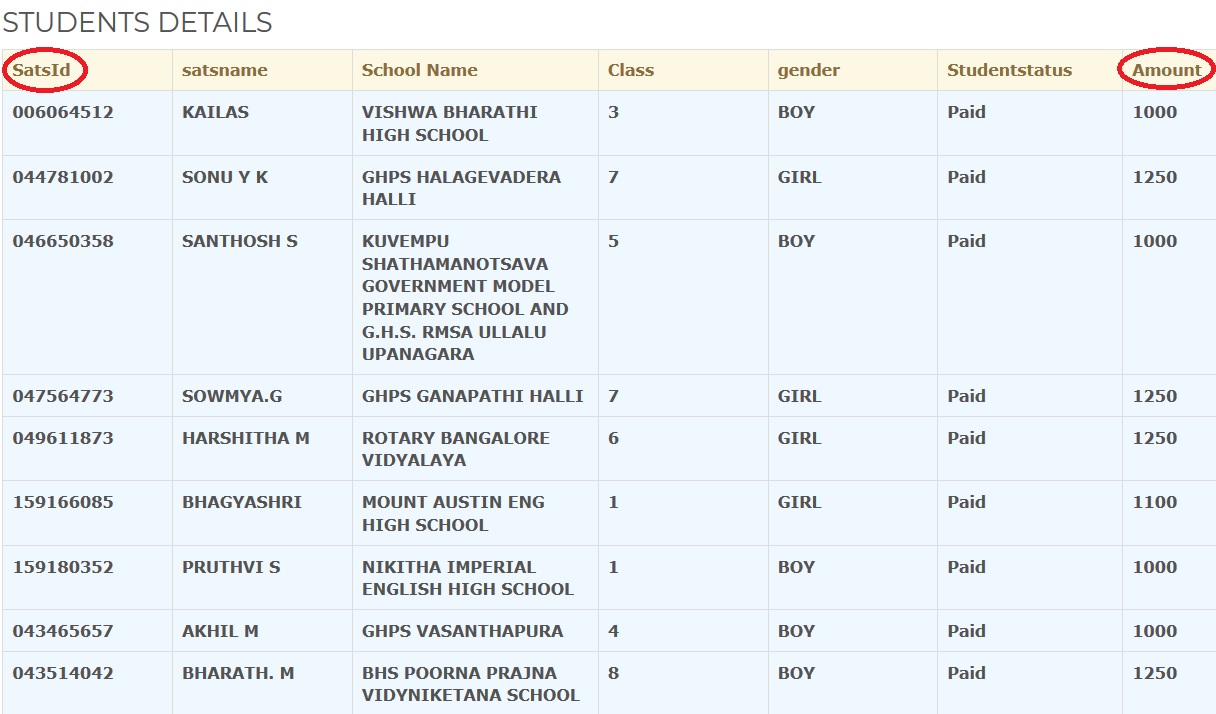Select SatsId 047564773

63,396
